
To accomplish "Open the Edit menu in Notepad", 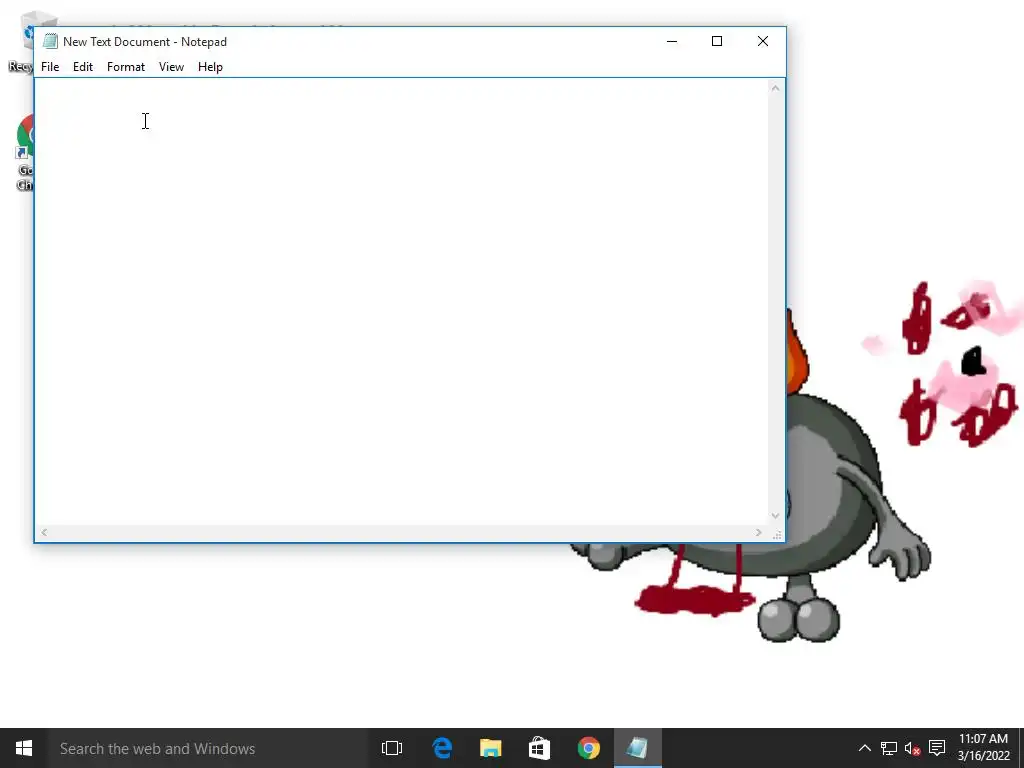I will 83,67.
